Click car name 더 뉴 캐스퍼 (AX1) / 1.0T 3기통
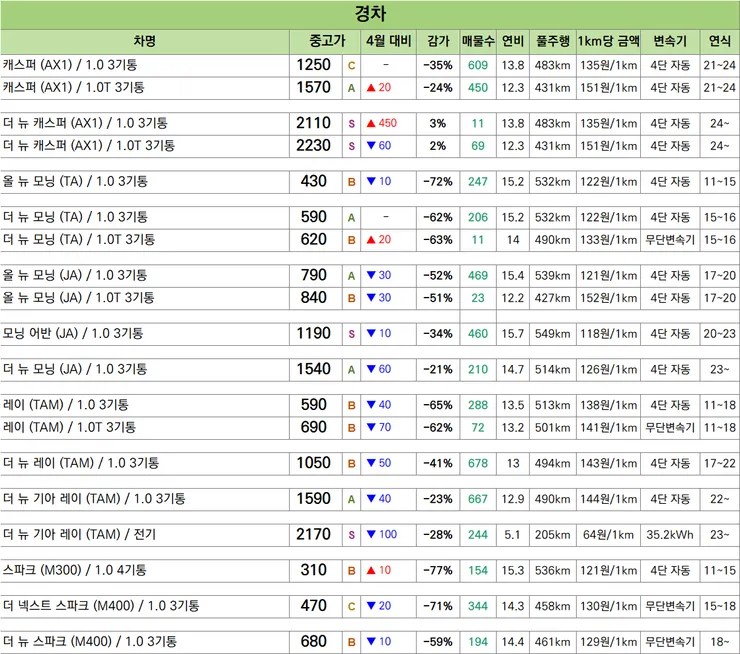 tap(89, 145)
